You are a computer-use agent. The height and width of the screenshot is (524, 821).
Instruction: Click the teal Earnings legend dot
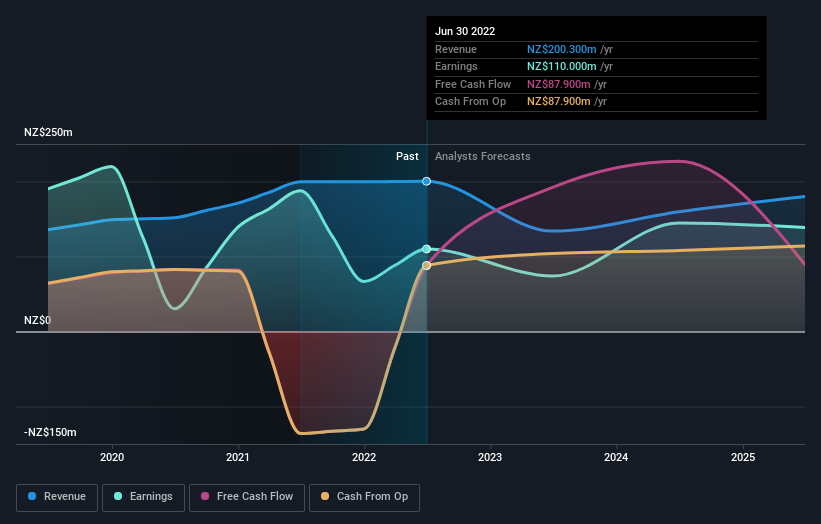[x=118, y=496]
